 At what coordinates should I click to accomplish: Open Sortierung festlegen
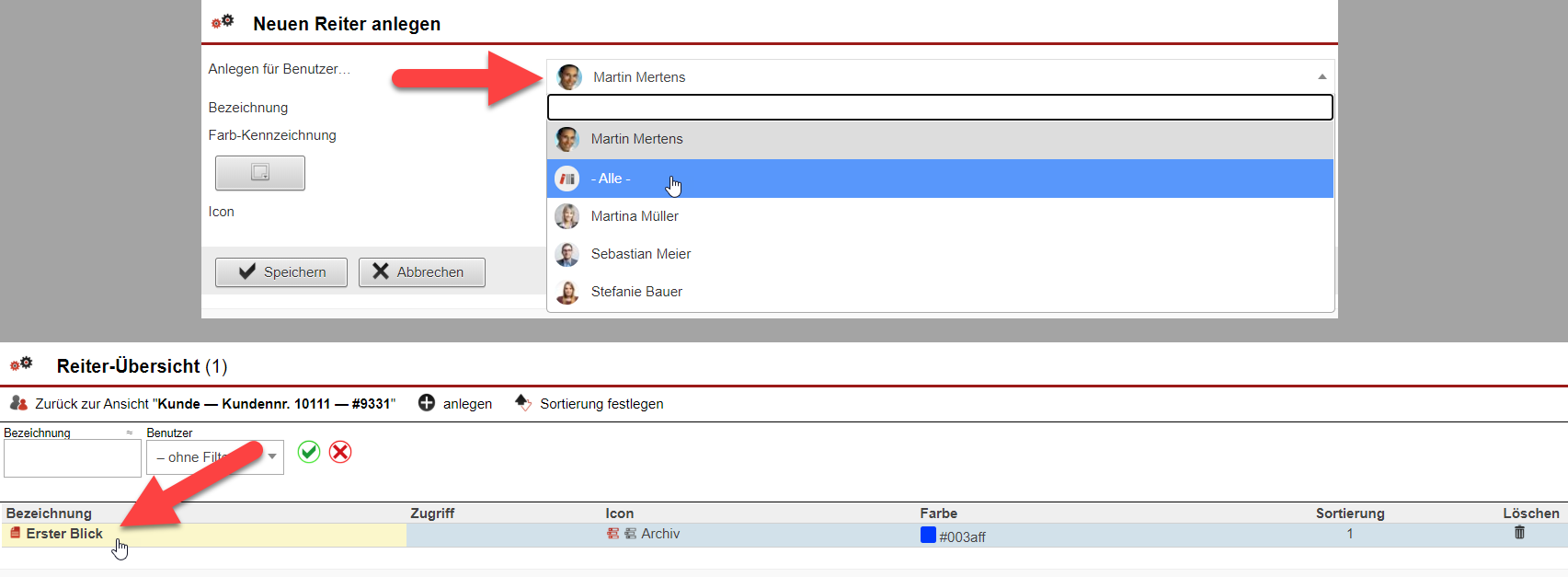[x=601, y=404]
